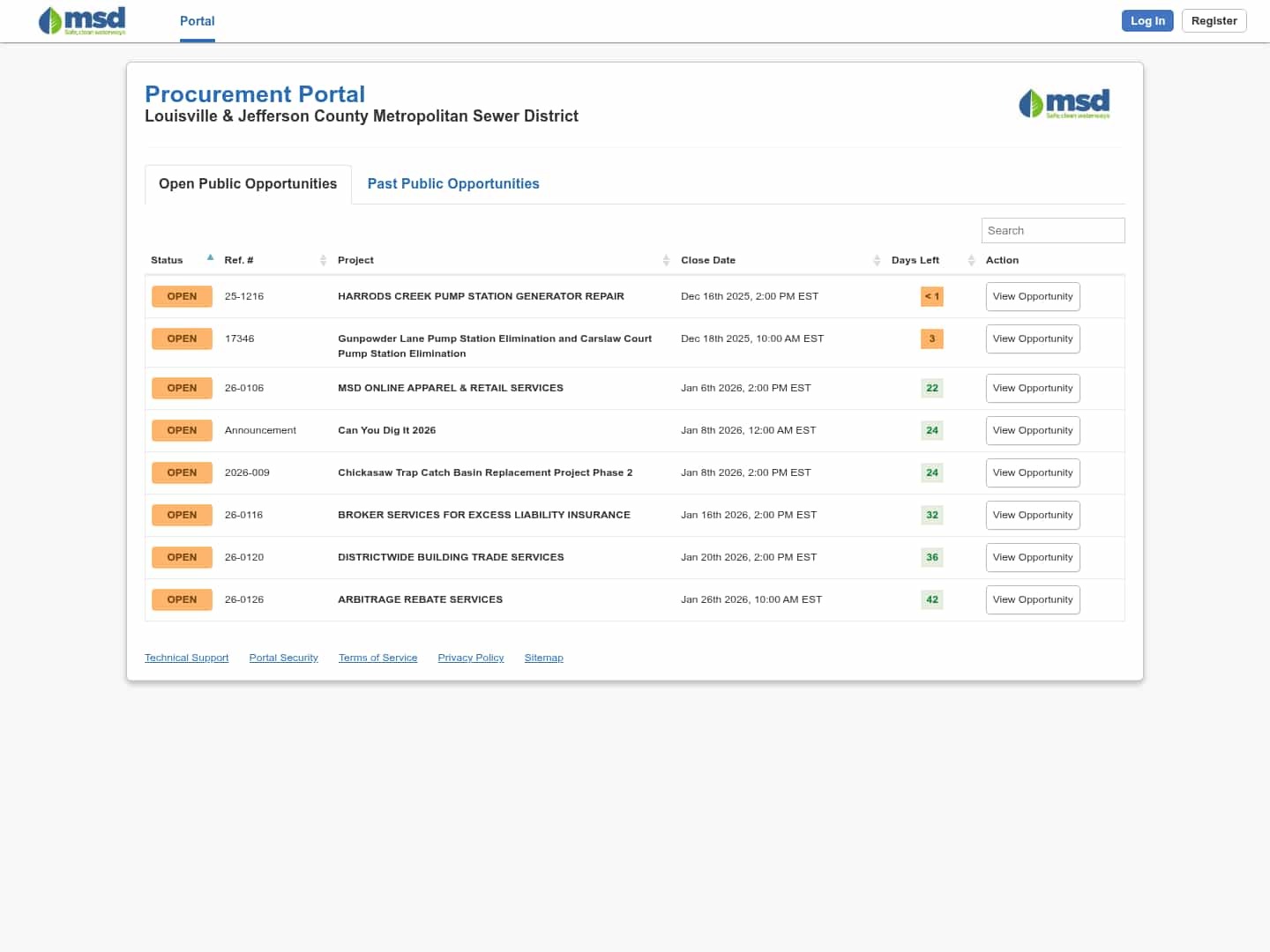
Task: Open the Privacy Policy footer link
Action: click(x=470, y=658)
